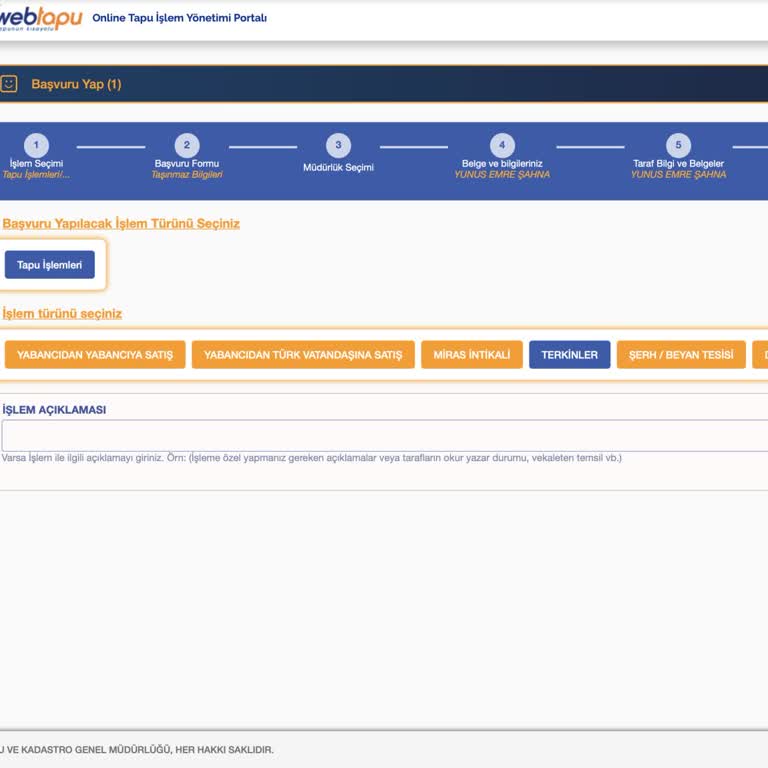Image resolution: width=768 pixels, height=768 pixels.
Task: Click the Başvuru Yap (1) panel title
Action: (x=76, y=84)
